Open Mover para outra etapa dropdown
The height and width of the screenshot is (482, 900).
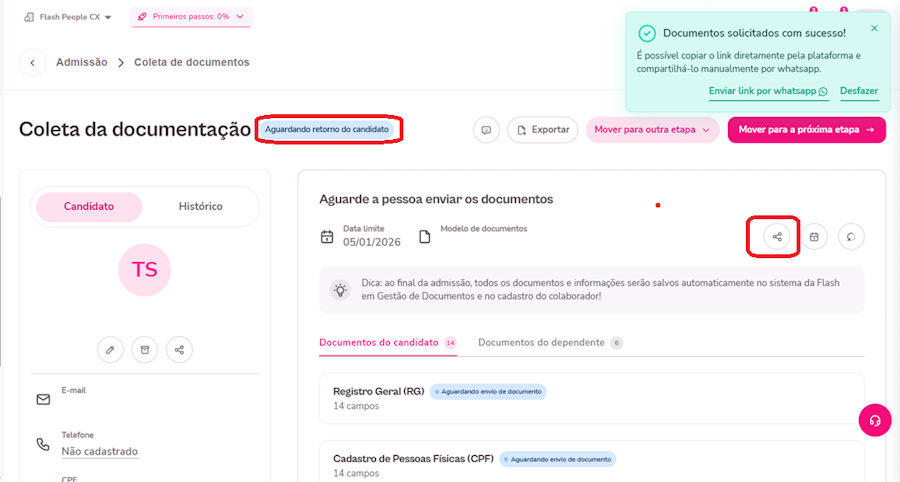[x=652, y=130]
